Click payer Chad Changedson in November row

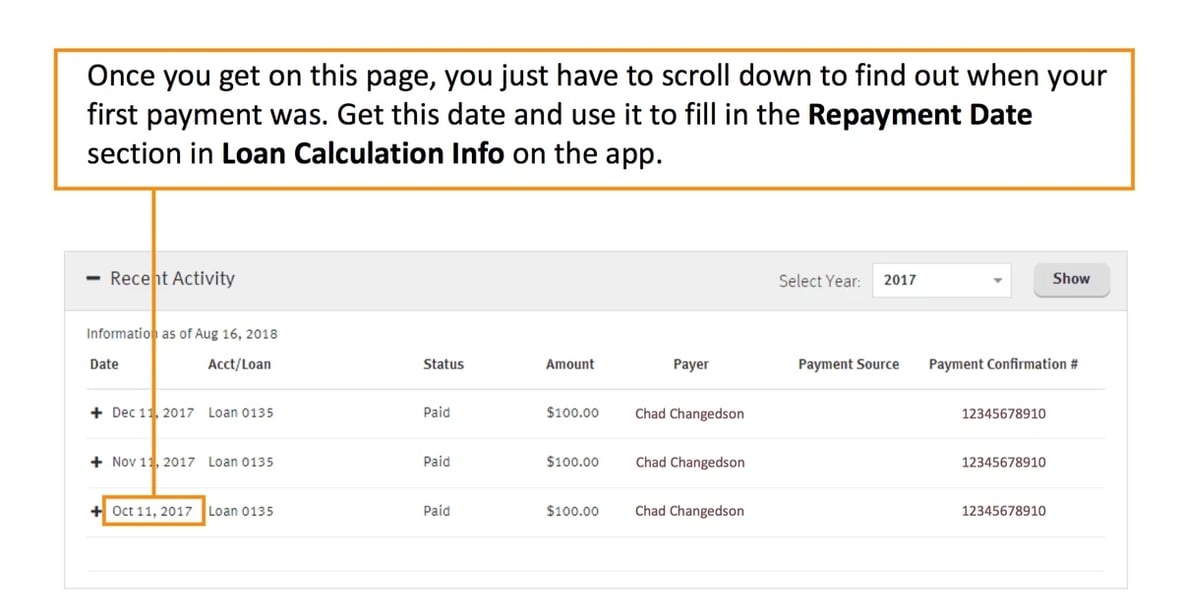click(689, 462)
